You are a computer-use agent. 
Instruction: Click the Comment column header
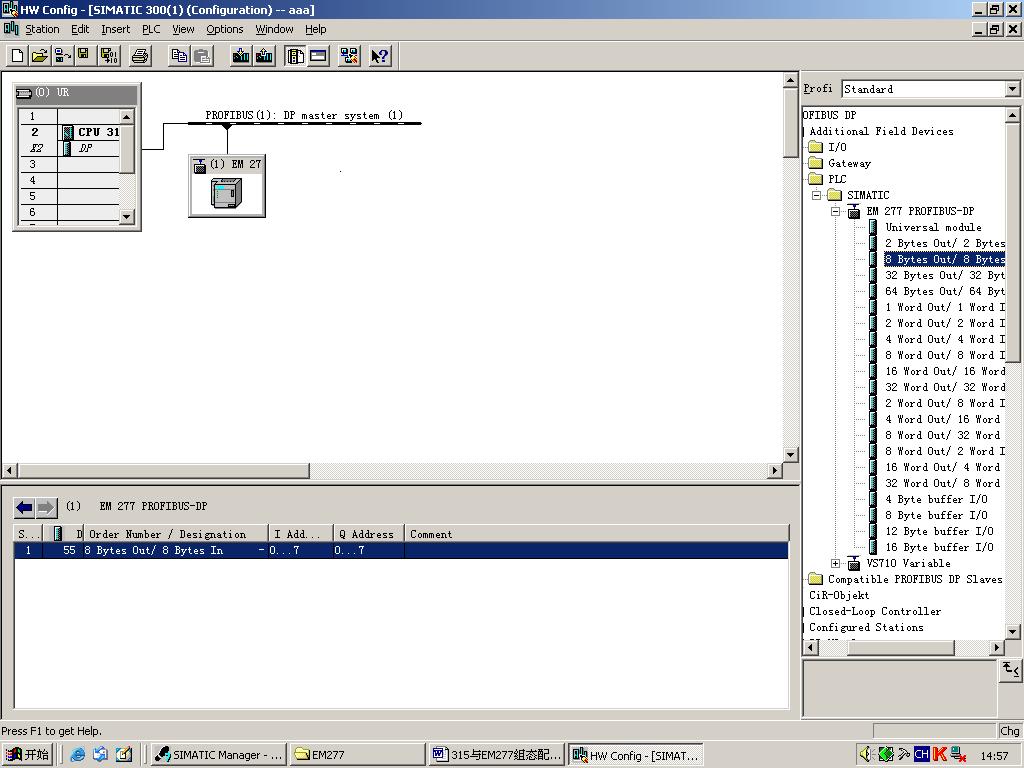tap(596, 534)
